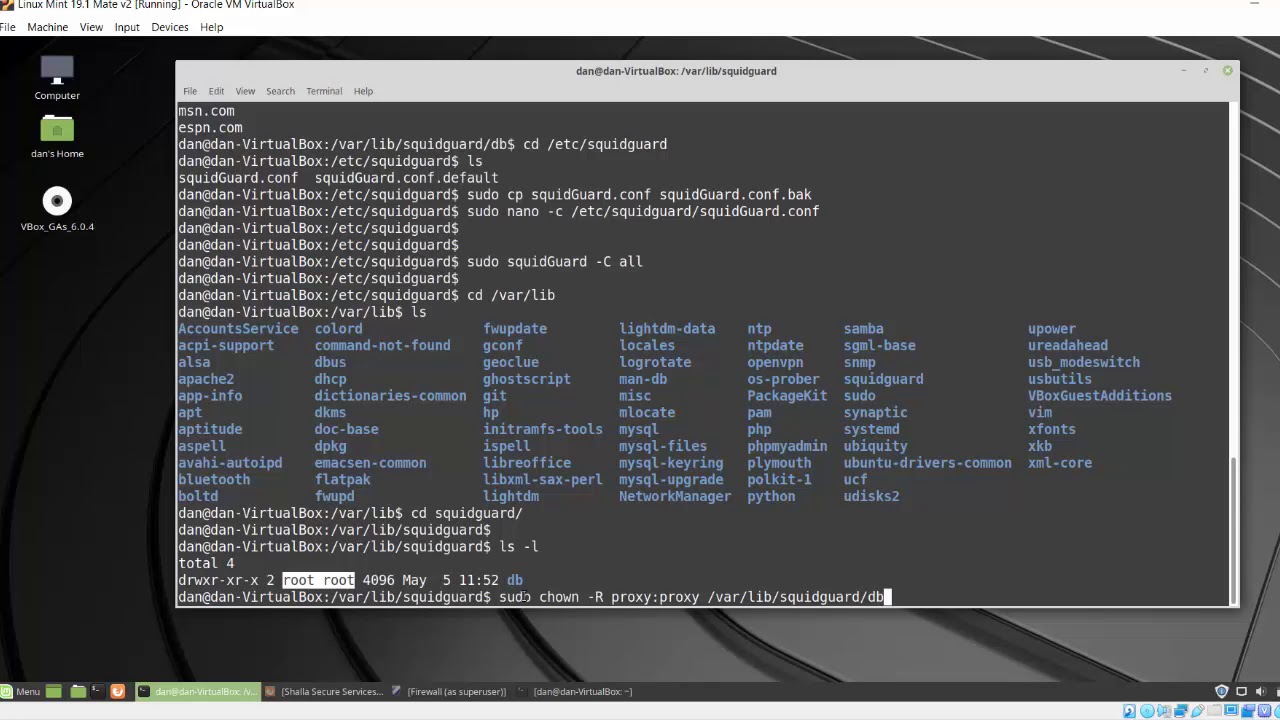Open the volume tray icon
The height and width of the screenshot is (720, 1280).
pos(1262,691)
